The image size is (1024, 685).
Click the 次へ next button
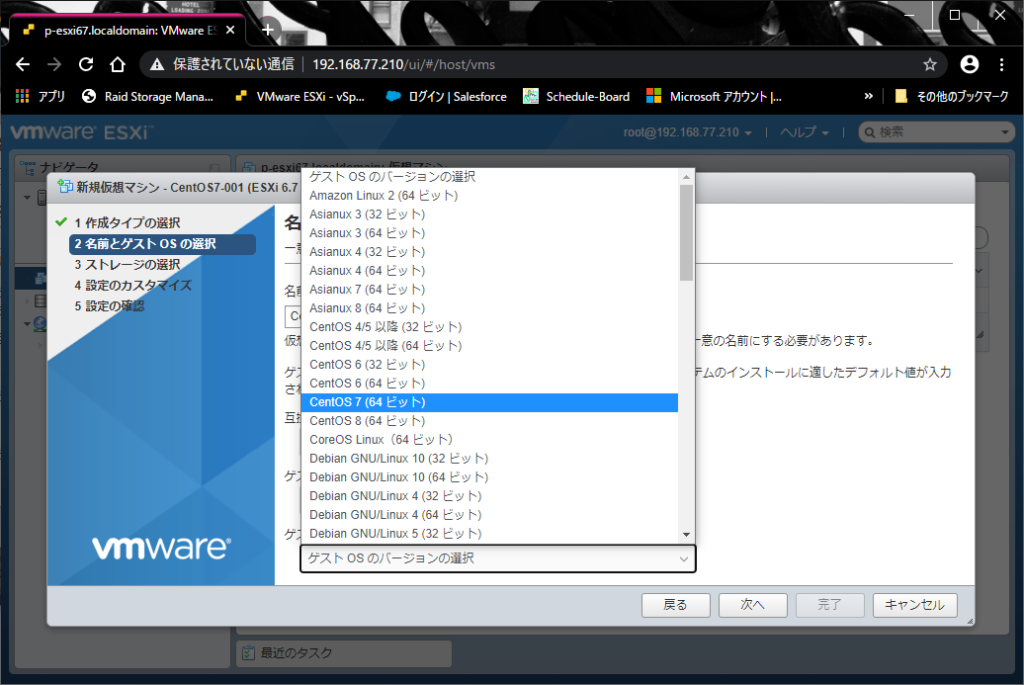pyautogui.click(x=752, y=605)
